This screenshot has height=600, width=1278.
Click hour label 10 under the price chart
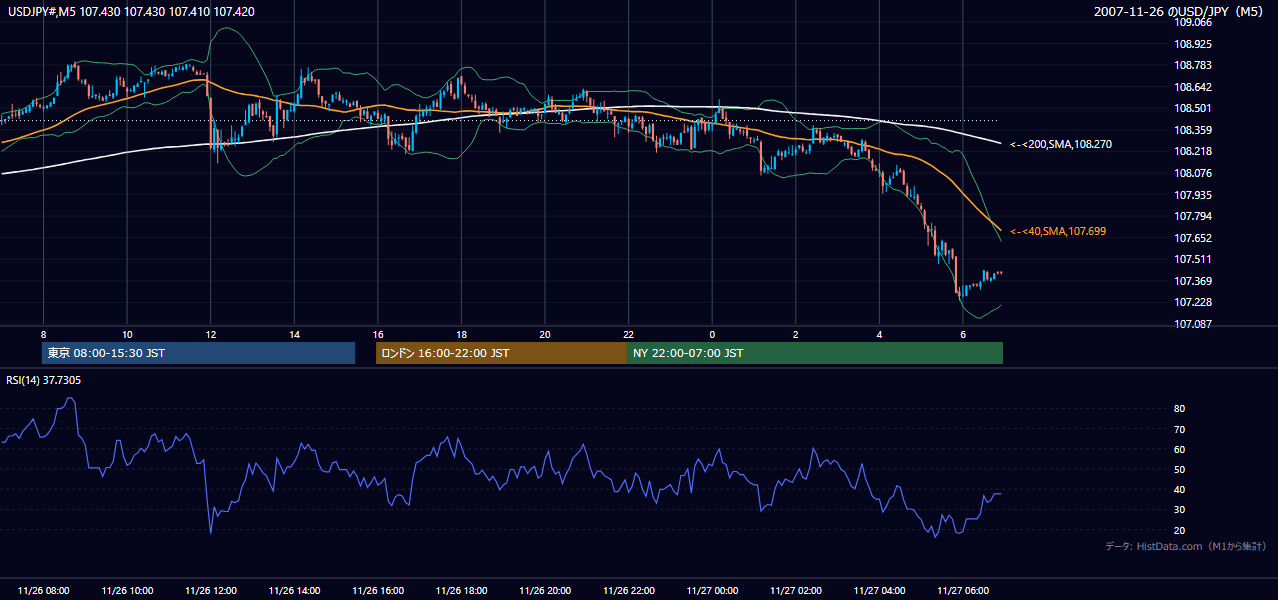click(x=127, y=334)
